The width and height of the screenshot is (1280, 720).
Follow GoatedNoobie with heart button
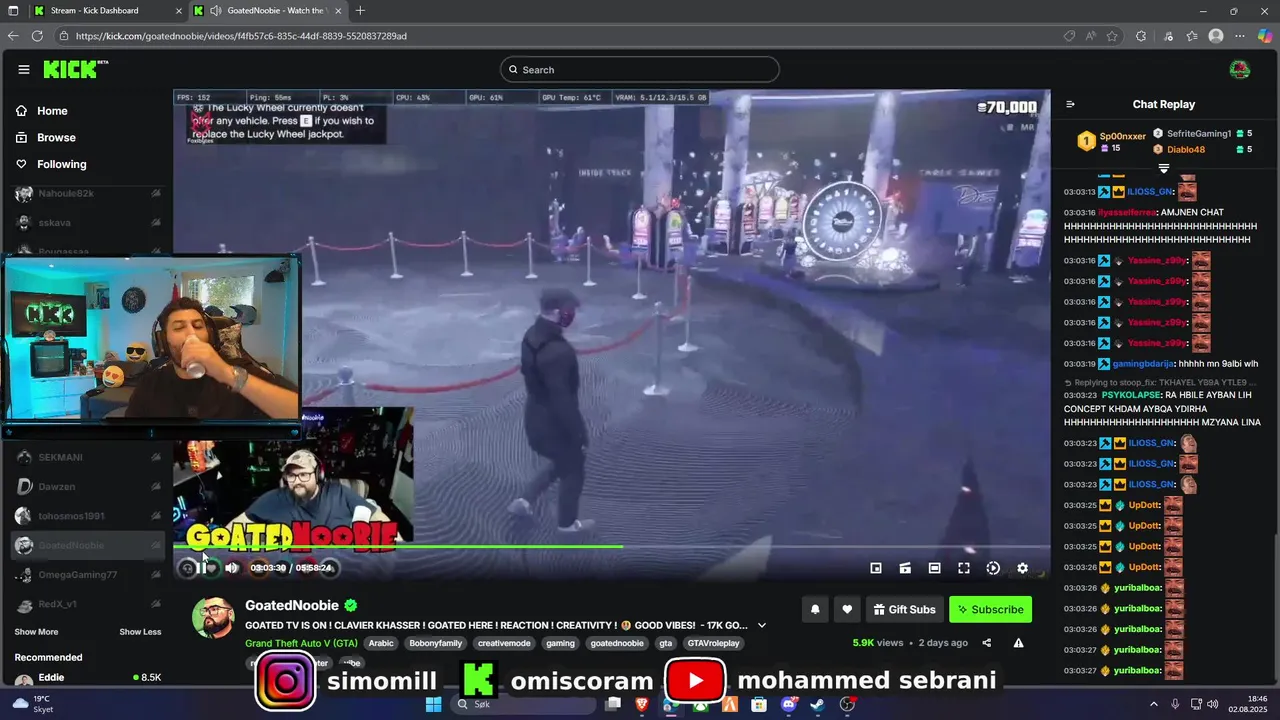(847, 609)
